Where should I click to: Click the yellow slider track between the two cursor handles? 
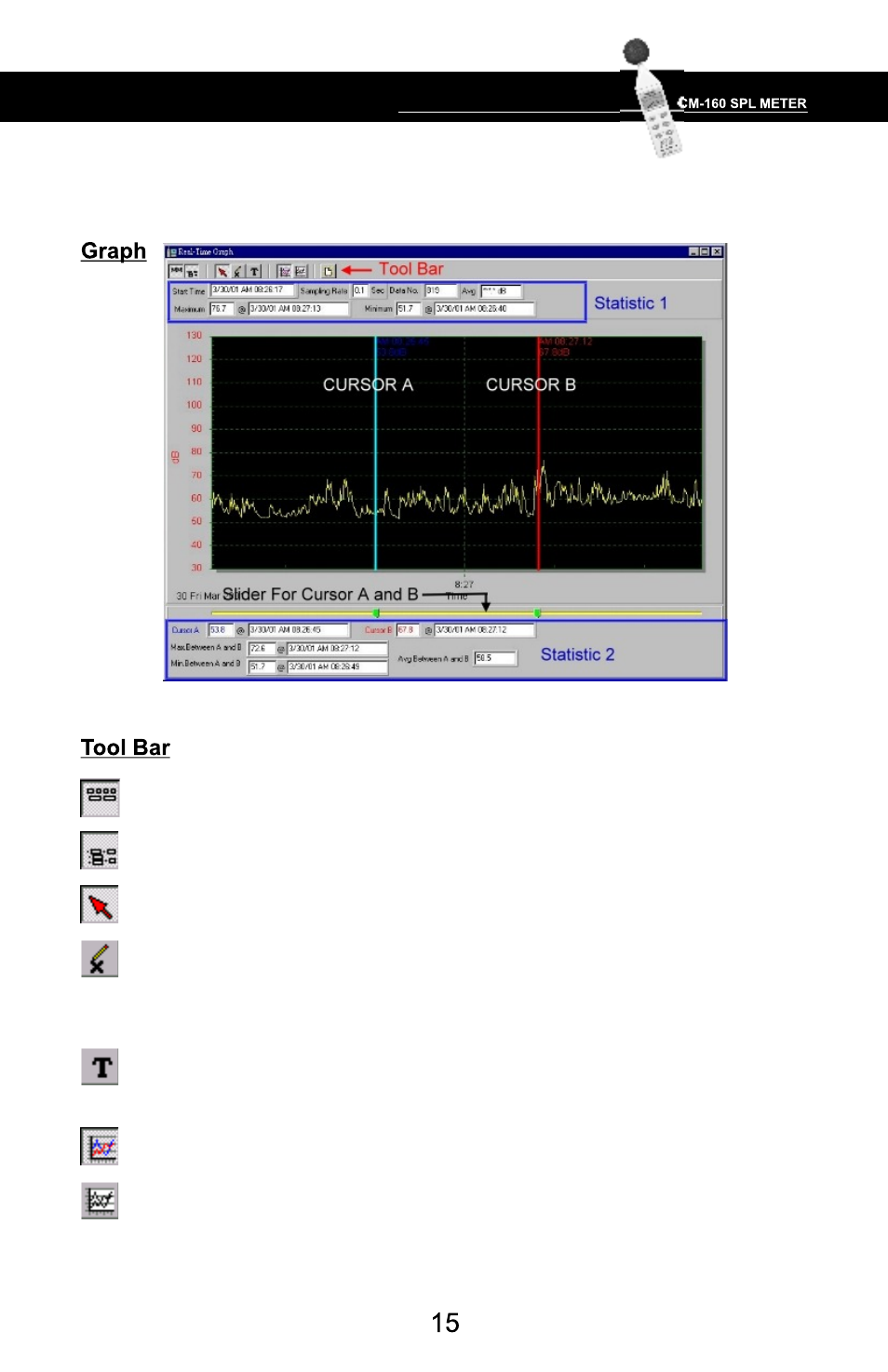457,613
